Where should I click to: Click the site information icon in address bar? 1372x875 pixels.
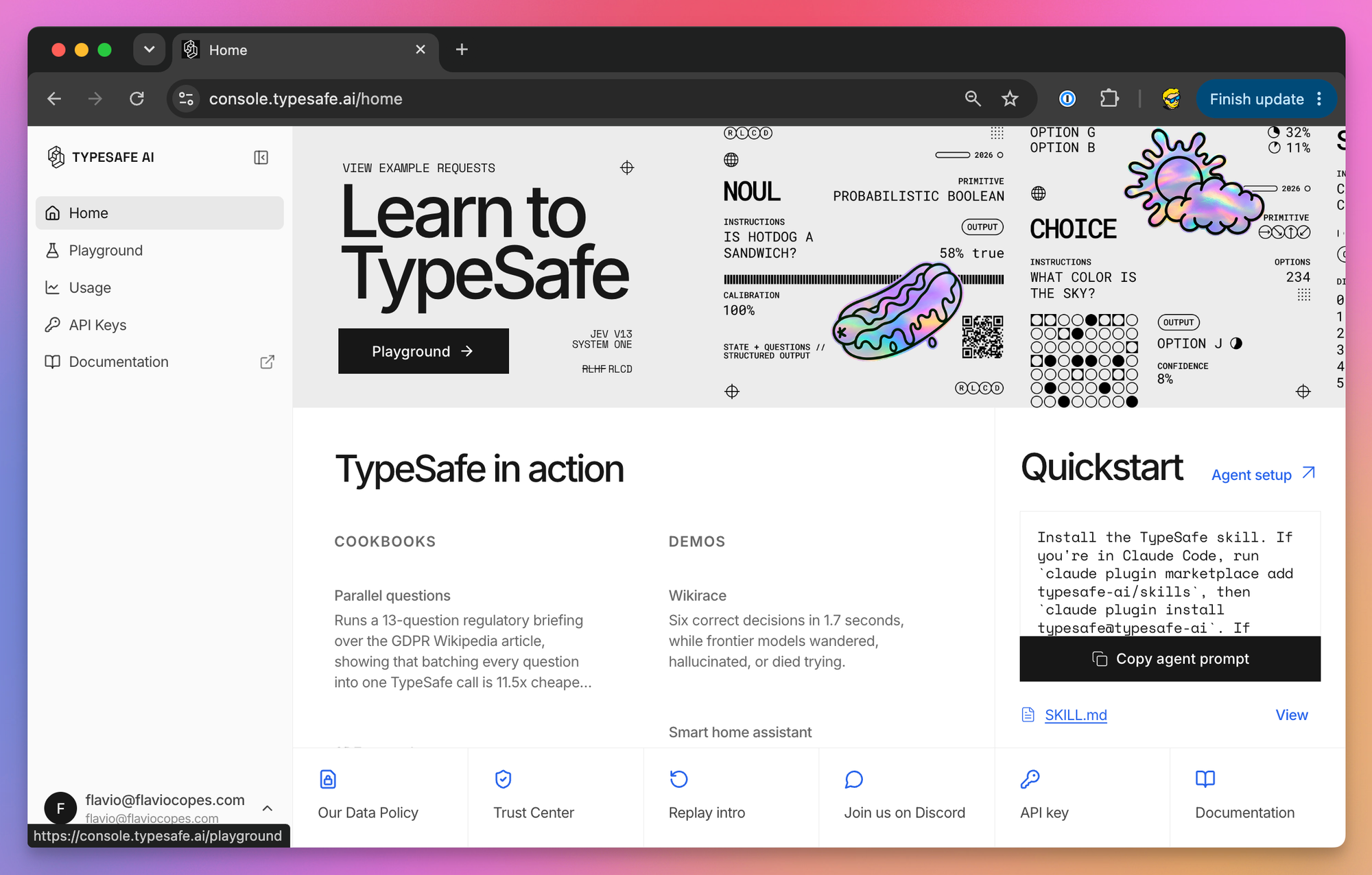coord(186,99)
